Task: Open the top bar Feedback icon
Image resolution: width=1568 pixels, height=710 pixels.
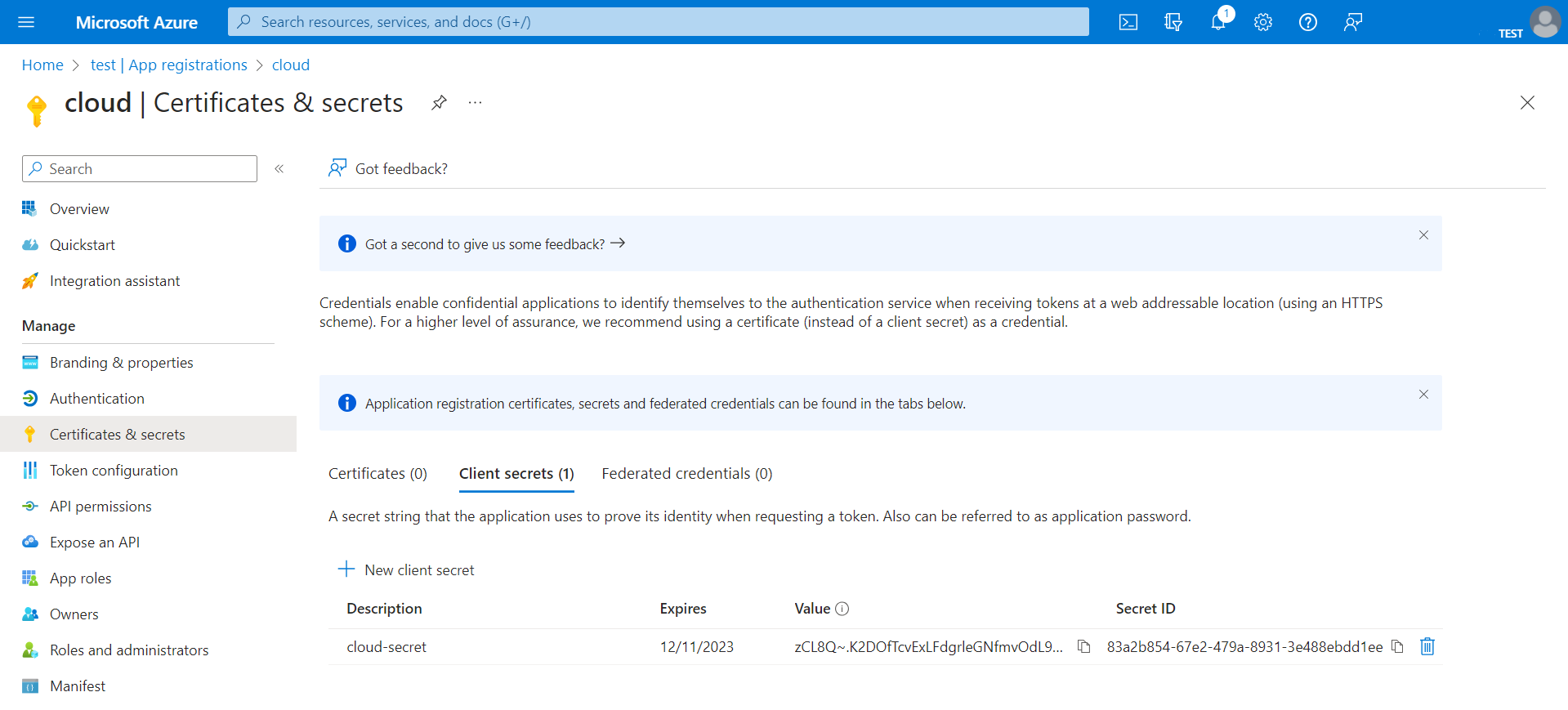Action: (x=1353, y=22)
